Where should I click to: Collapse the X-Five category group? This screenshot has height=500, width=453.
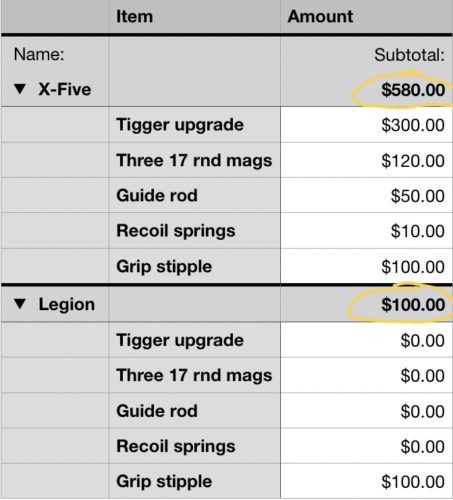(x=20, y=89)
